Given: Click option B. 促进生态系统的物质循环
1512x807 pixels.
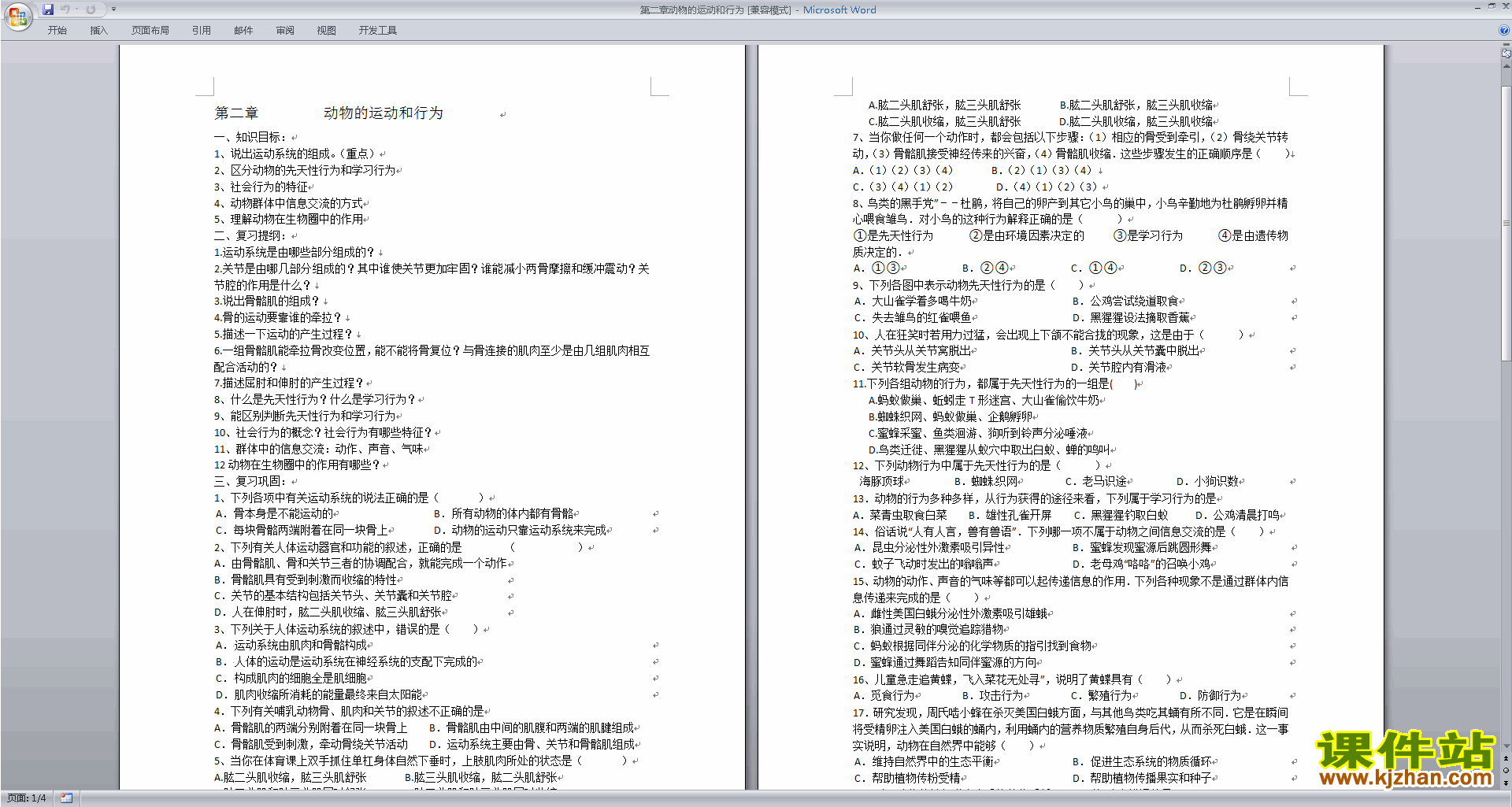Looking at the screenshot, I should pyautogui.click(x=1143, y=761).
